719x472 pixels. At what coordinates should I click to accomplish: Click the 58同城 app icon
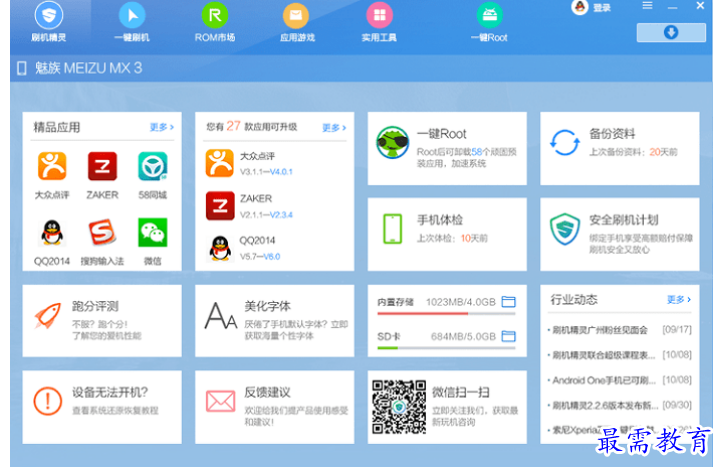pyautogui.click(x=153, y=166)
